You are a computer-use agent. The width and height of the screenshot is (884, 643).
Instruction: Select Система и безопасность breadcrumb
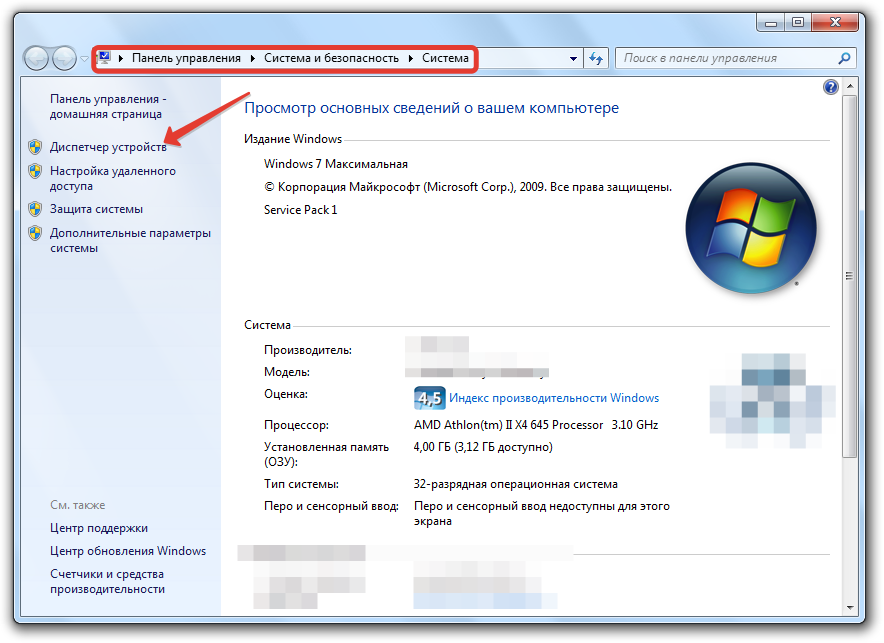click(331, 58)
